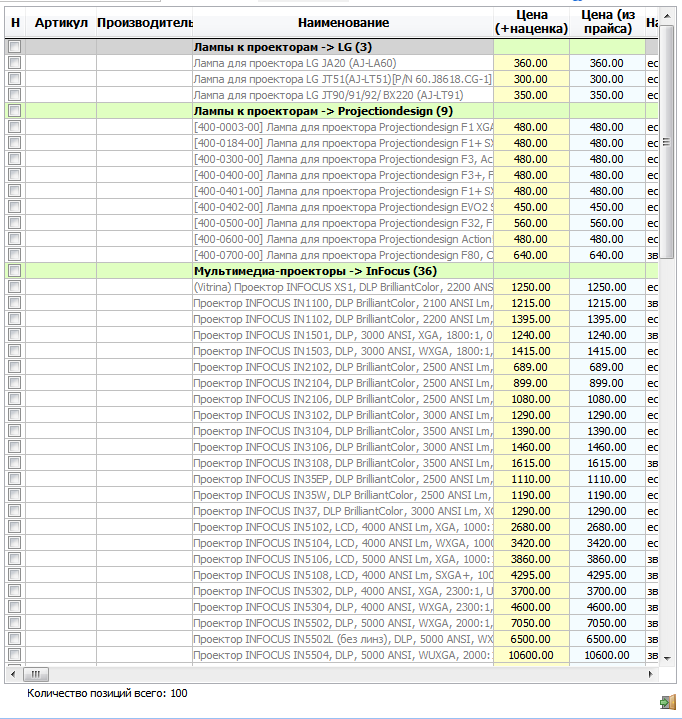Viewport: 682px width, 719px height.
Task: Tick the checkbox for projector INFOCUS IN1100
Action: pos(15,303)
